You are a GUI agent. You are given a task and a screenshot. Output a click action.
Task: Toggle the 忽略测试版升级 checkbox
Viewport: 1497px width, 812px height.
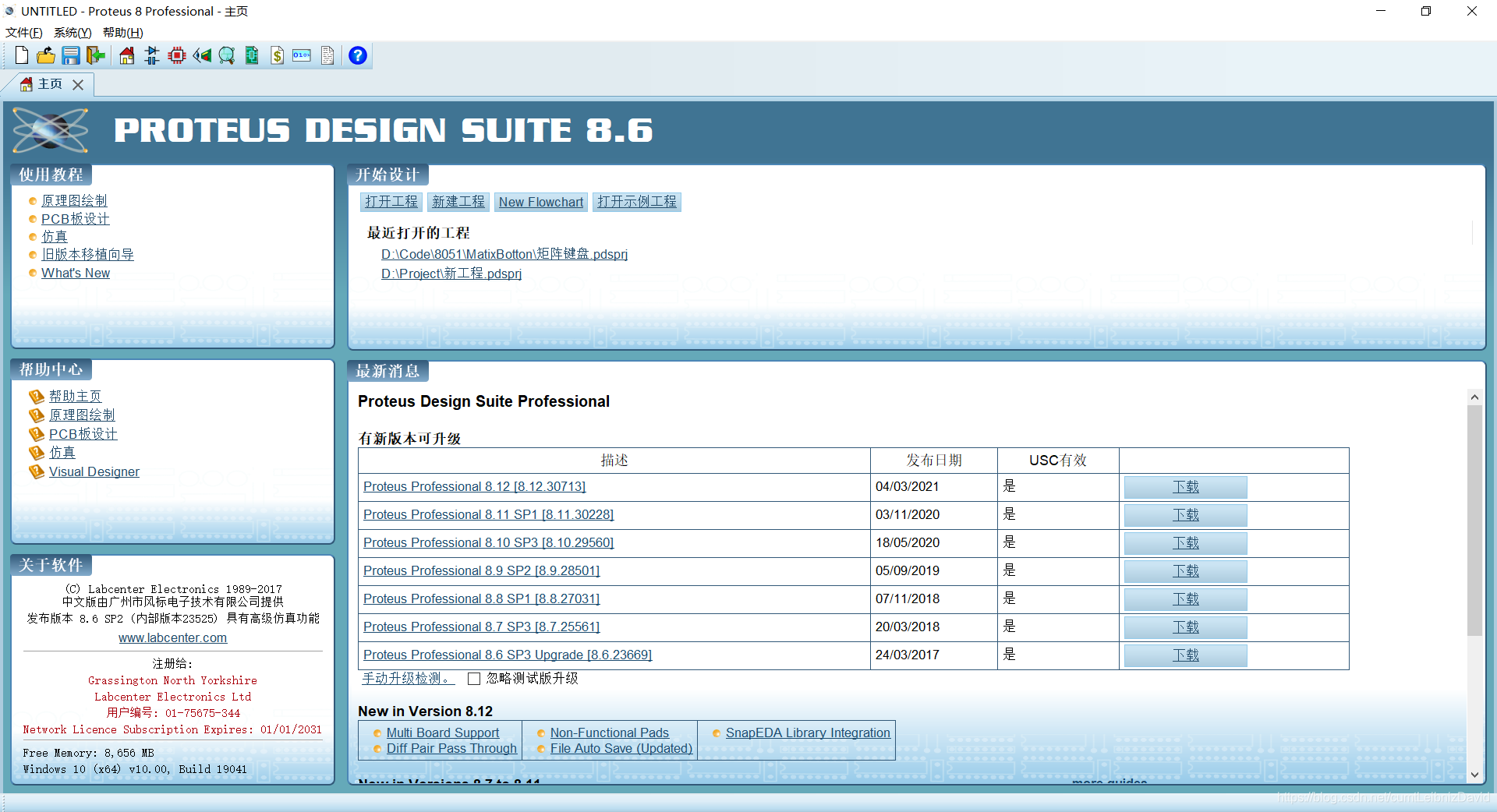[x=474, y=679]
